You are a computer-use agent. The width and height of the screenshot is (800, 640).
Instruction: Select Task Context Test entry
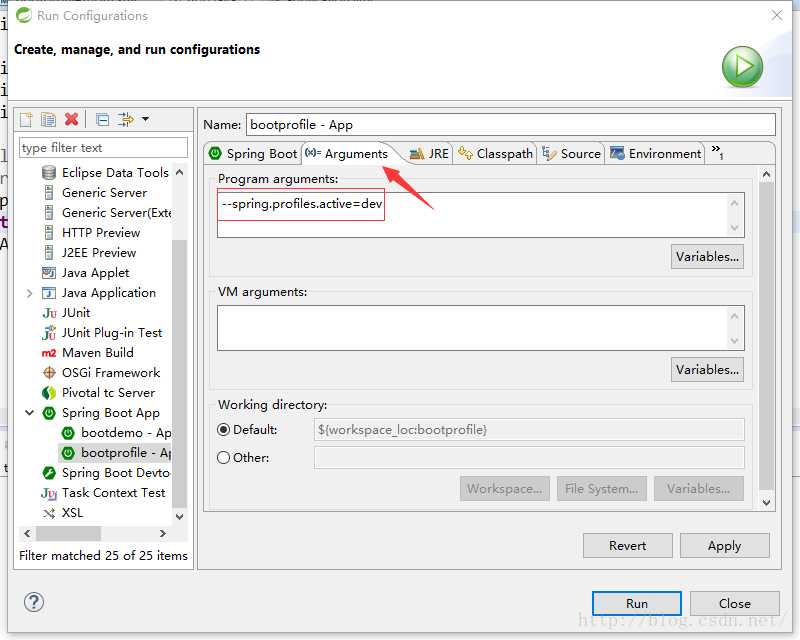[113, 493]
